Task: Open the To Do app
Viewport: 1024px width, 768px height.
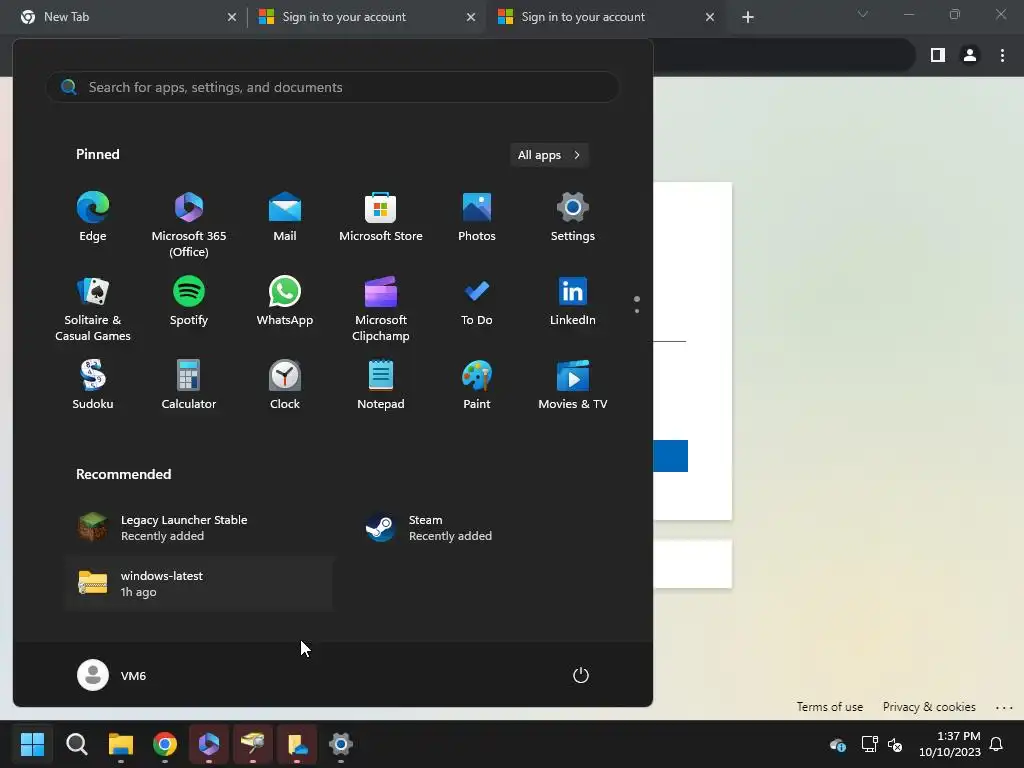Action: (x=477, y=301)
